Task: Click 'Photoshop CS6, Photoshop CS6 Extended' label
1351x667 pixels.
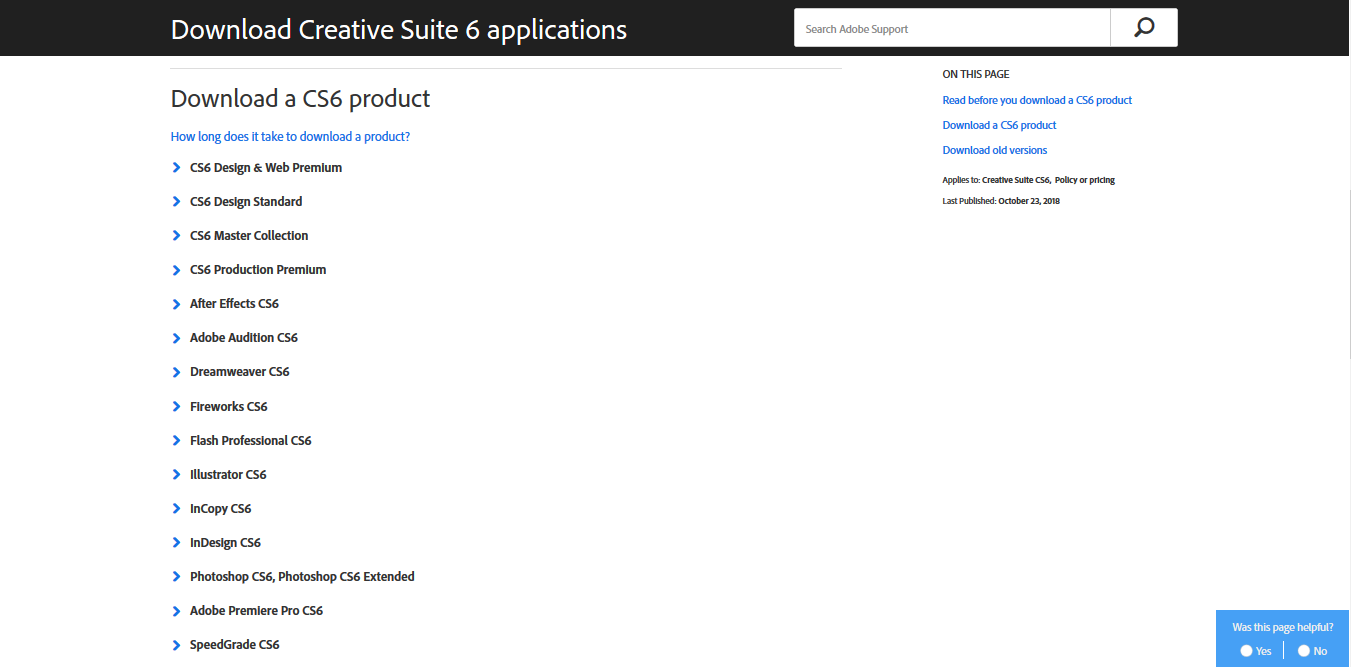Action: click(302, 577)
